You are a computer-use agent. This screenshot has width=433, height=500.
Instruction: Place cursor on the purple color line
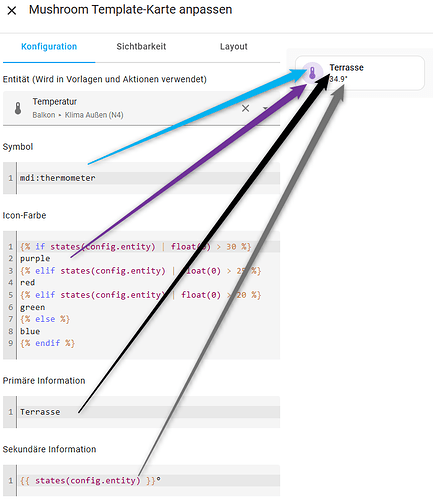click(148, 259)
